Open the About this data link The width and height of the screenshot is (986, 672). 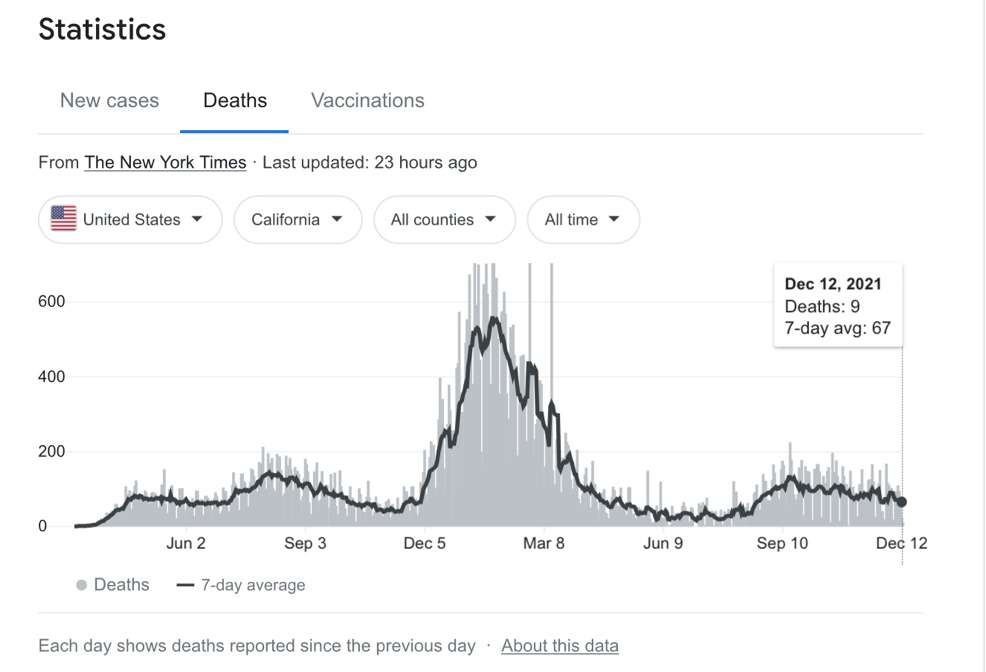coord(560,646)
